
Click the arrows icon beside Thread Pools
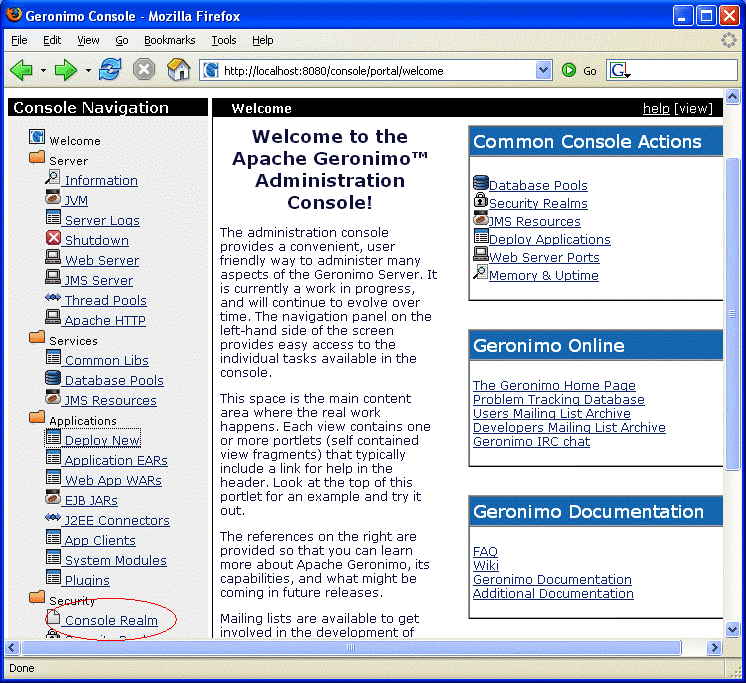(x=53, y=297)
